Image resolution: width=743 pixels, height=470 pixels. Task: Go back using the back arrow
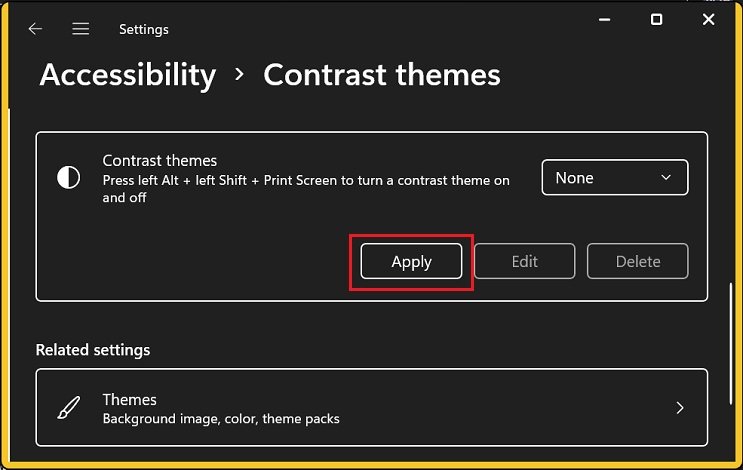coord(35,29)
